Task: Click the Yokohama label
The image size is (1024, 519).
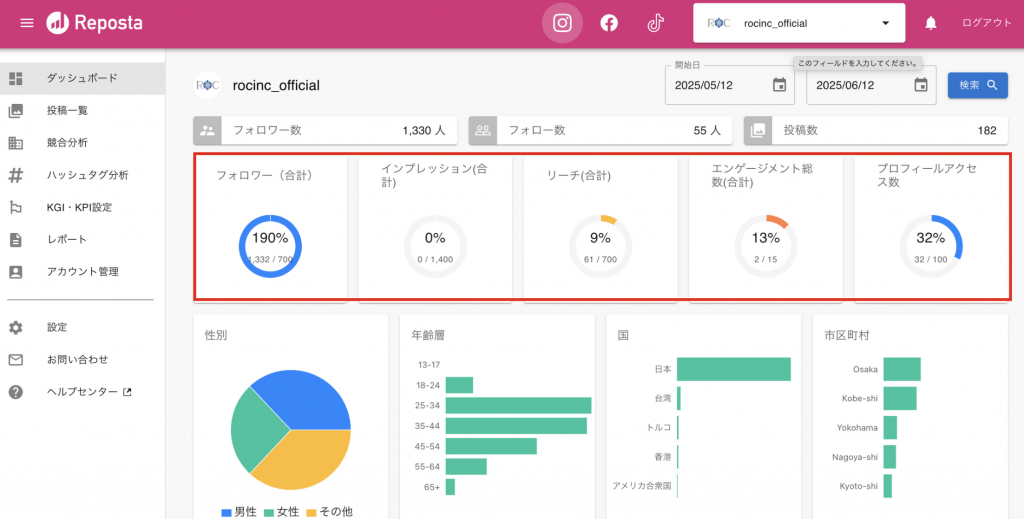Action: coord(857,428)
